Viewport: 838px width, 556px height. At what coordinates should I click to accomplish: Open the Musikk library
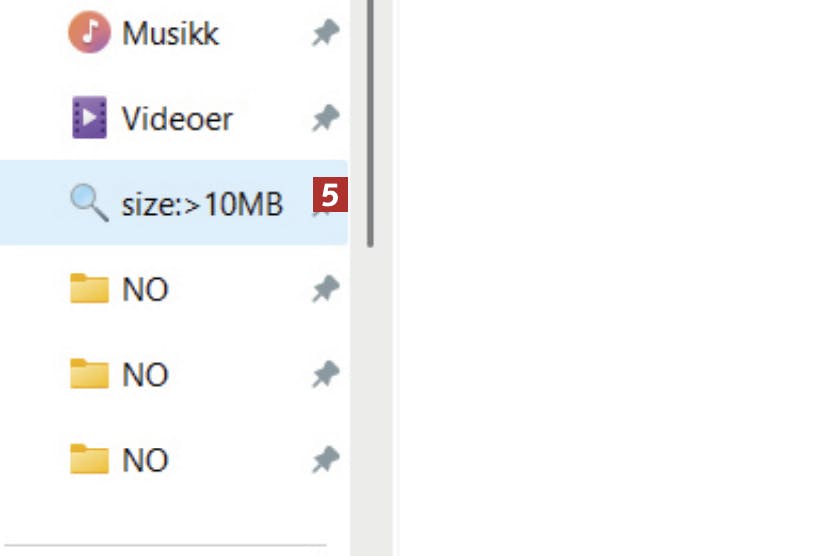click(x=170, y=33)
